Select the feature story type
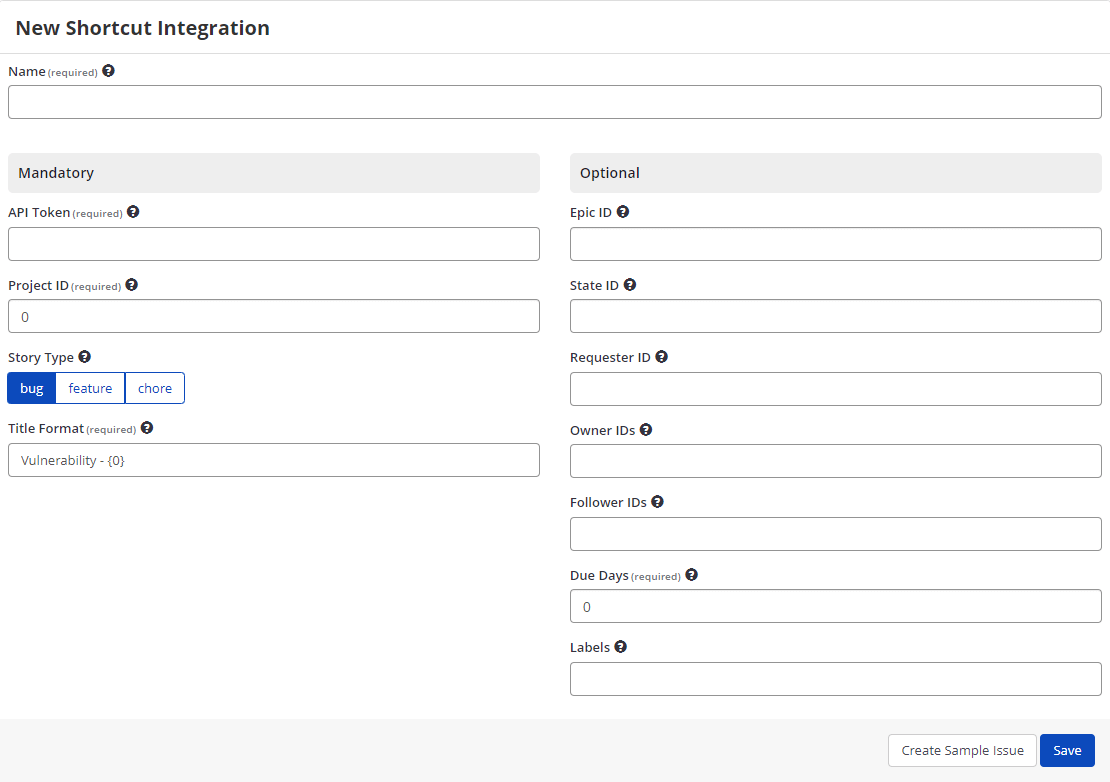Screen dimensions: 1110x782 click(x=90, y=388)
